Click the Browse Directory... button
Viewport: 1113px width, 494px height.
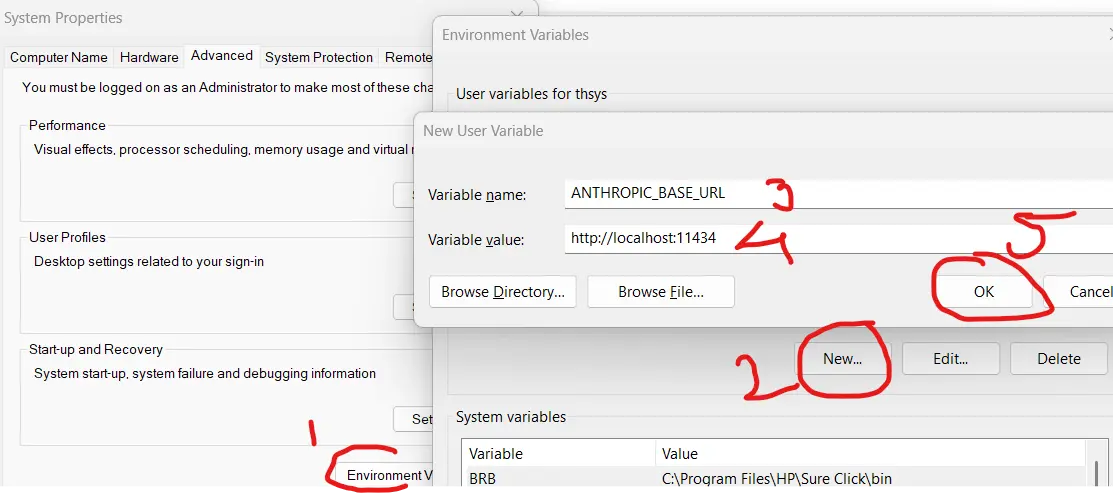click(503, 292)
